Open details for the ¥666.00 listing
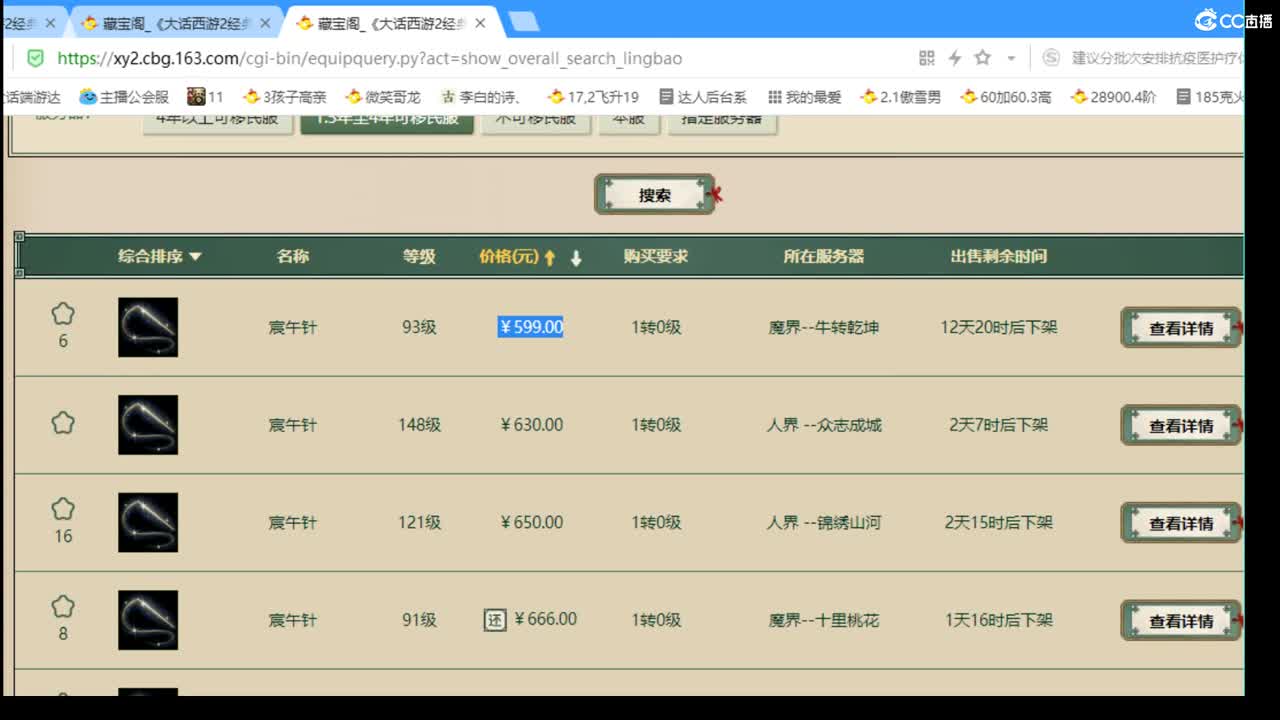This screenshot has height=720, width=1280. coord(1181,621)
